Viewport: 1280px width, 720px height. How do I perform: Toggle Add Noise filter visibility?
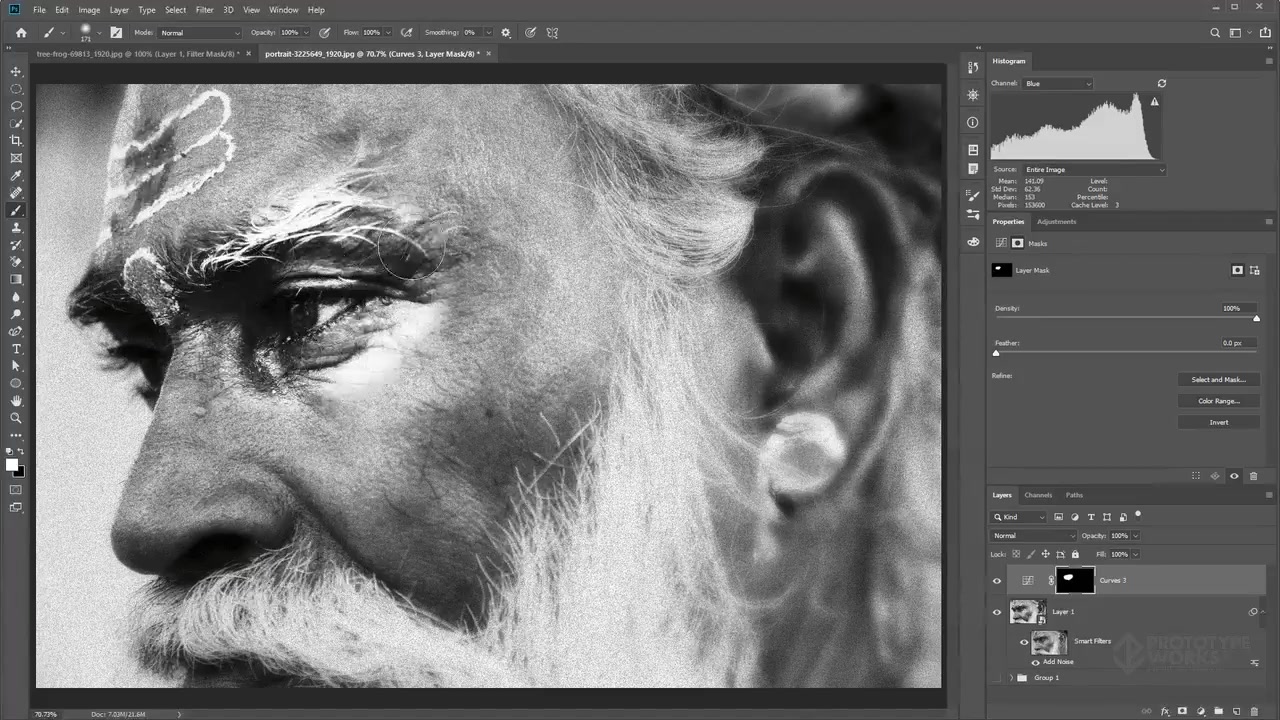pos(1035,662)
